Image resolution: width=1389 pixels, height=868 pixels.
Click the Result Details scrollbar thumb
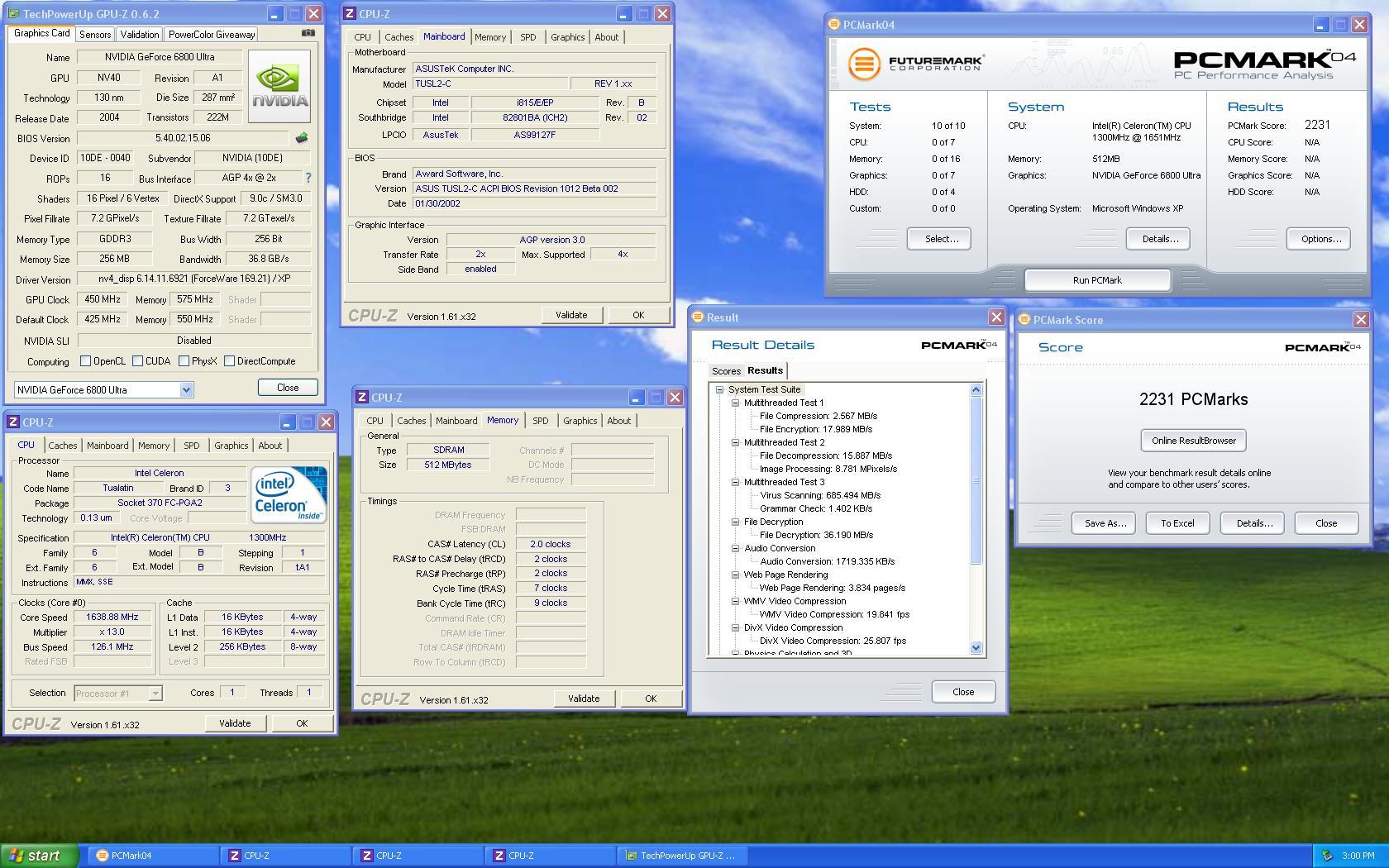click(x=976, y=481)
